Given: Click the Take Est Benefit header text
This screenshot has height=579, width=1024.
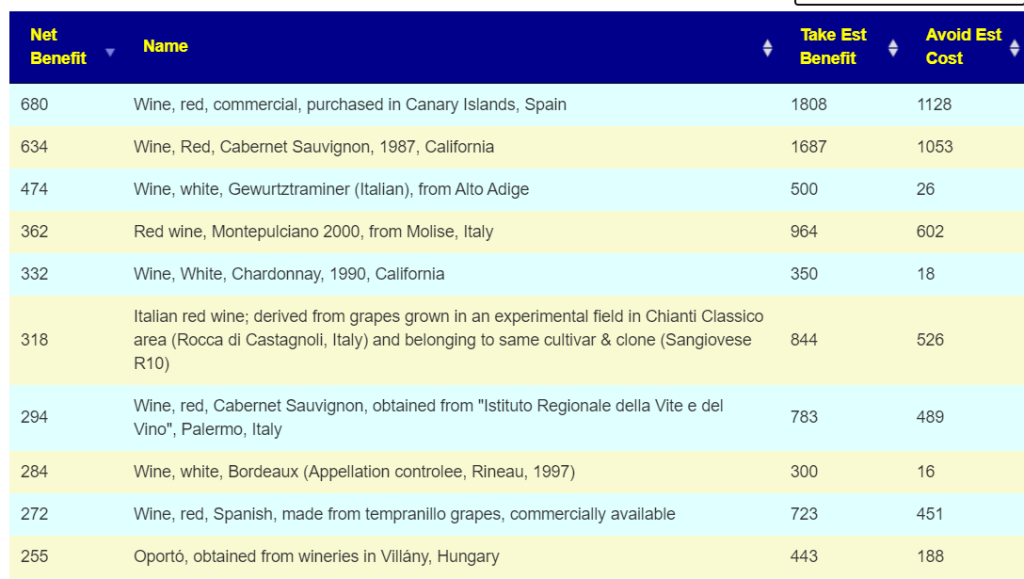Looking at the screenshot, I should coord(833,46).
